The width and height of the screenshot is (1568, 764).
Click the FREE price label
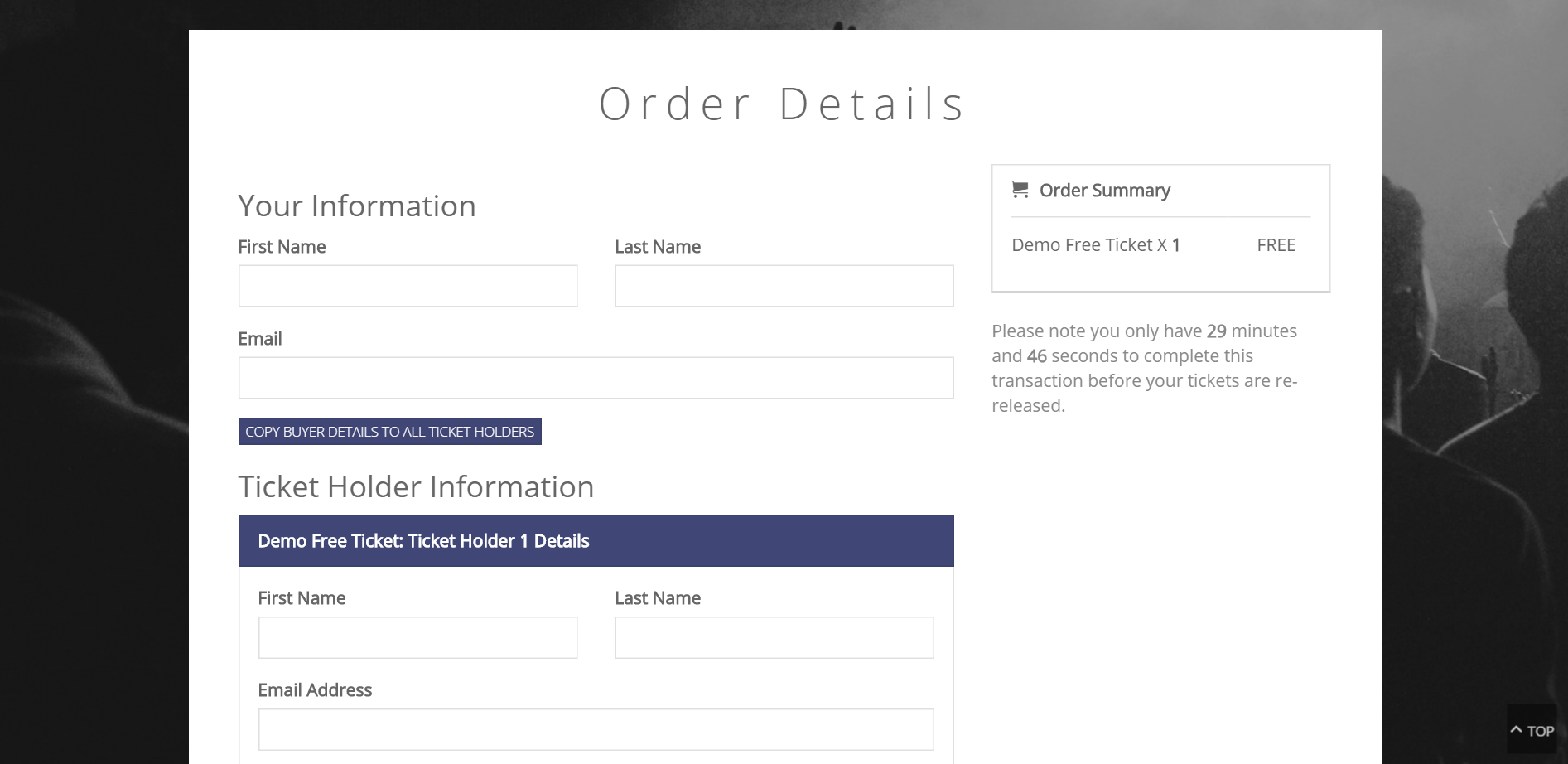point(1276,245)
